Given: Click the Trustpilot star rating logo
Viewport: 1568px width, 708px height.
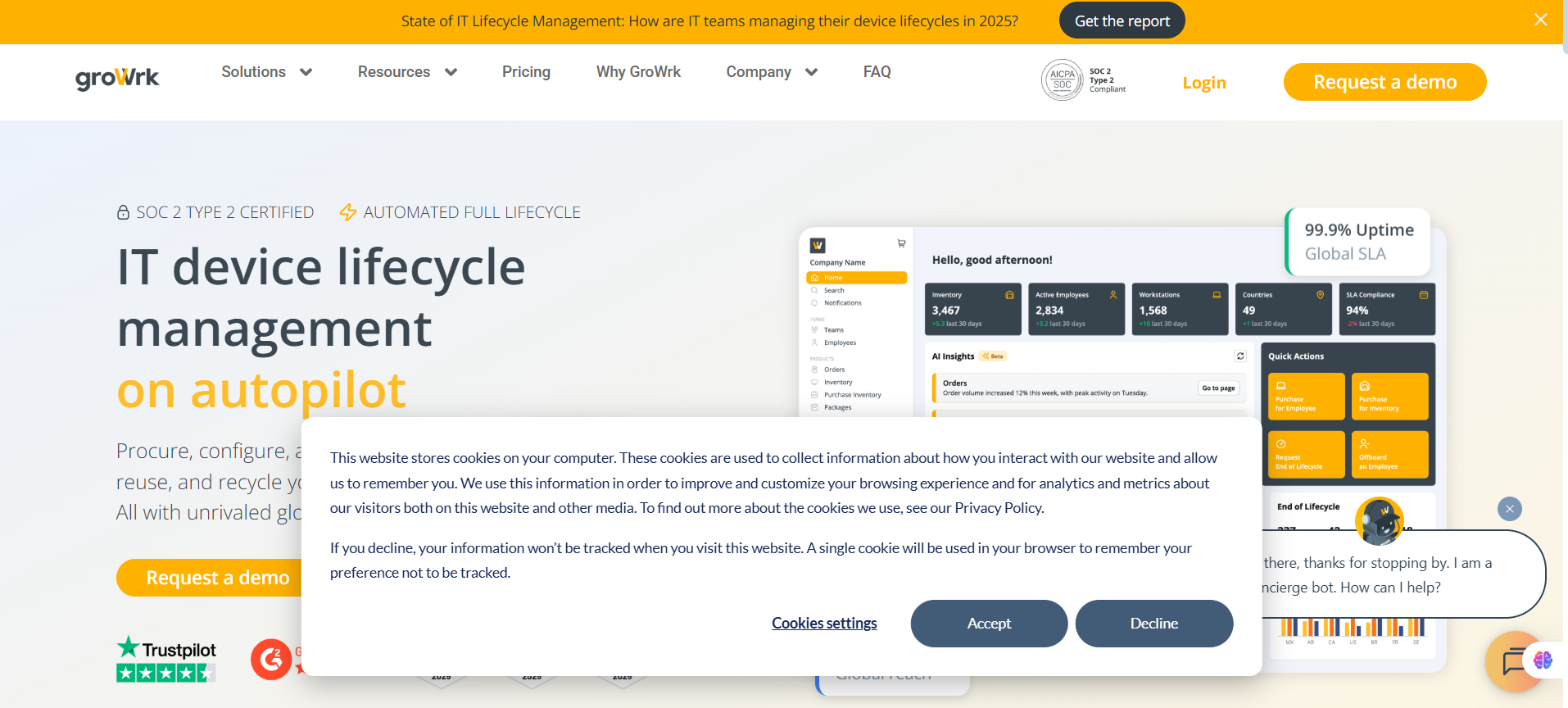Looking at the screenshot, I should 166,660.
